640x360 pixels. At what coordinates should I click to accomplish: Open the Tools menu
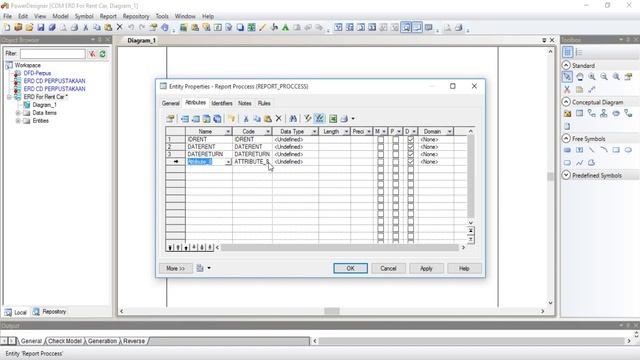click(162, 16)
